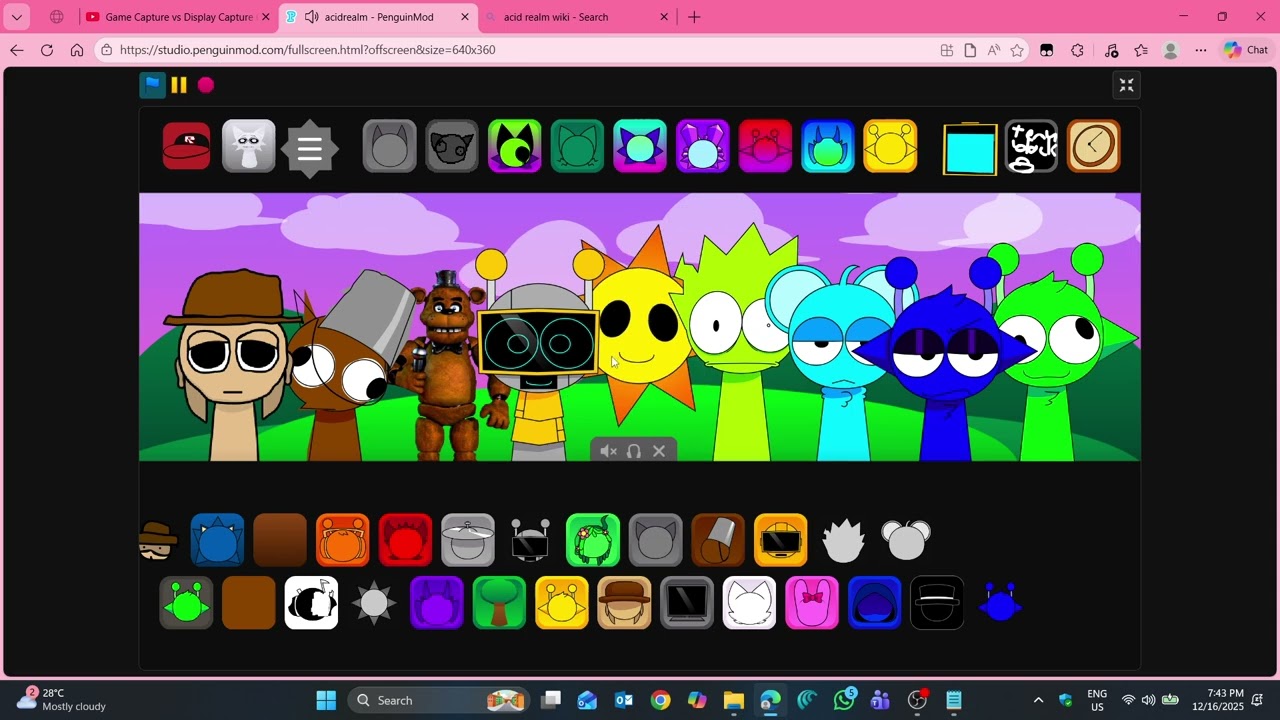1280x720 pixels.
Task: Pick the gray cymbal-hat character icon
Action: (x=468, y=540)
